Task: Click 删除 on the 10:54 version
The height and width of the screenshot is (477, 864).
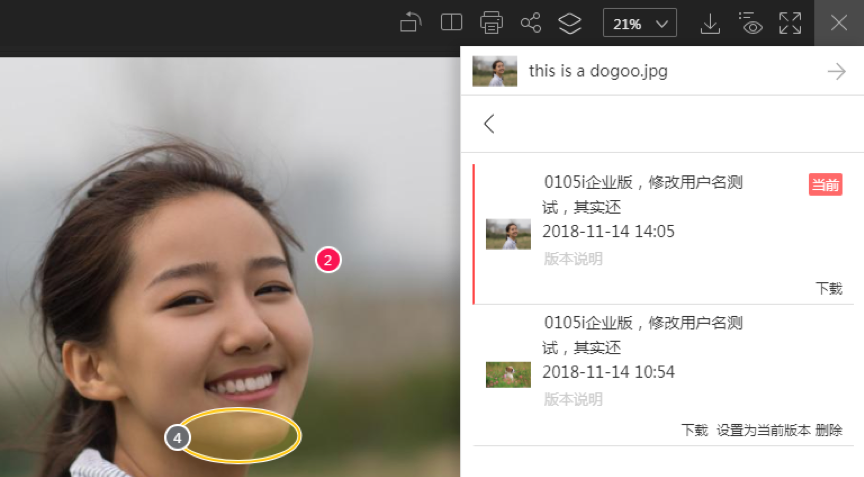Action: click(829, 430)
